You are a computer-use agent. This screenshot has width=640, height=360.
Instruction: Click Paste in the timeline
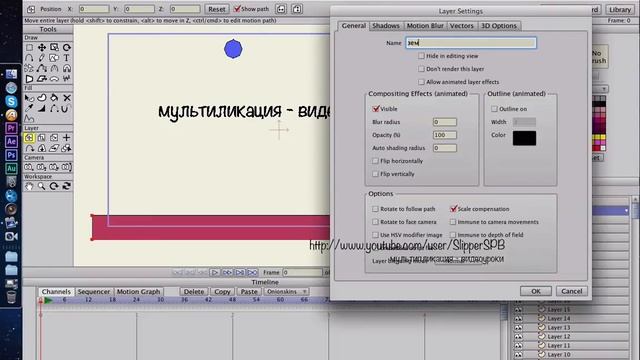(x=249, y=292)
